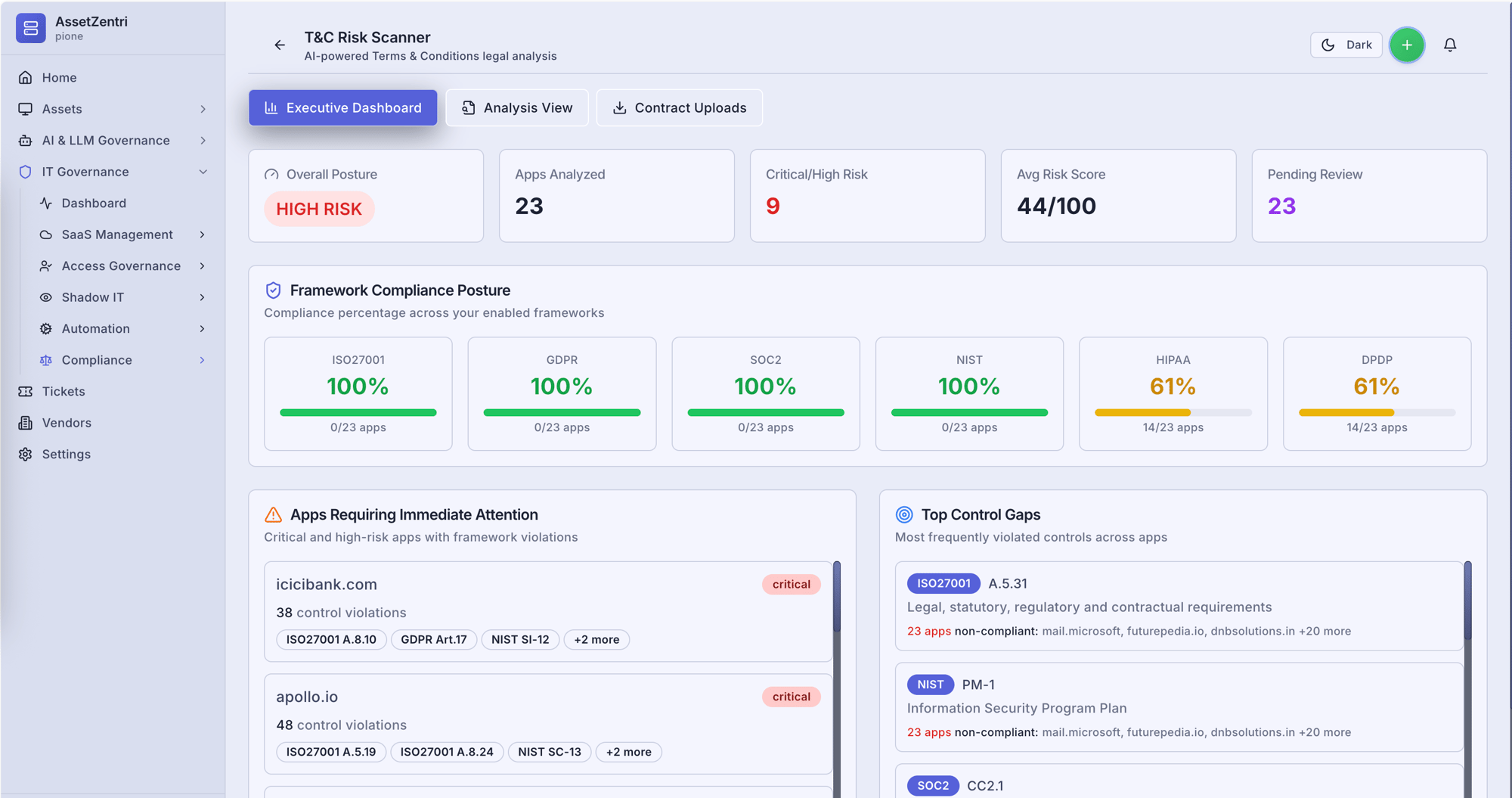The image size is (1512, 798).
Task: Switch to Dark mode
Action: pyautogui.click(x=1346, y=45)
